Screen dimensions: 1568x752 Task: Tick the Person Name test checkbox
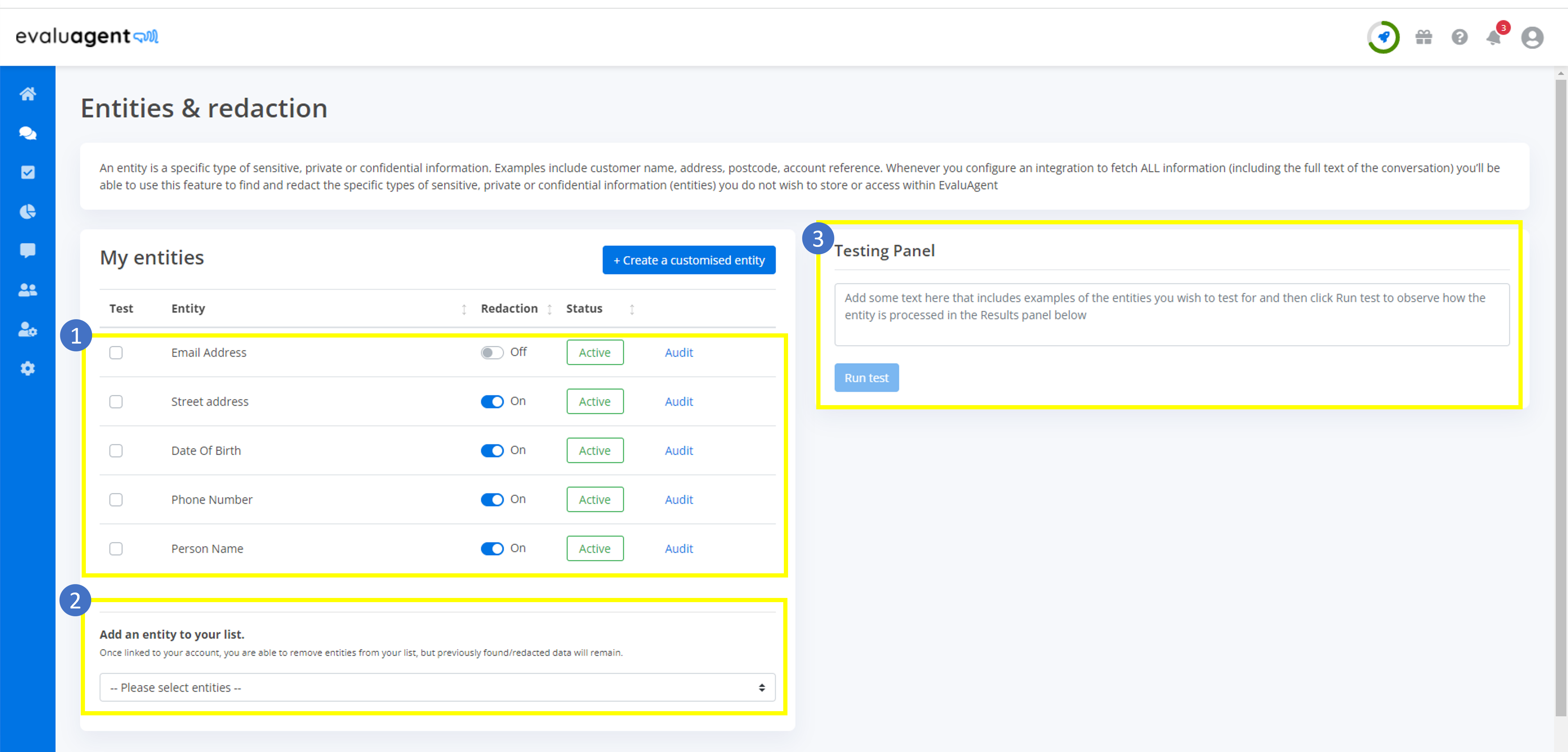(x=116, y=549)
